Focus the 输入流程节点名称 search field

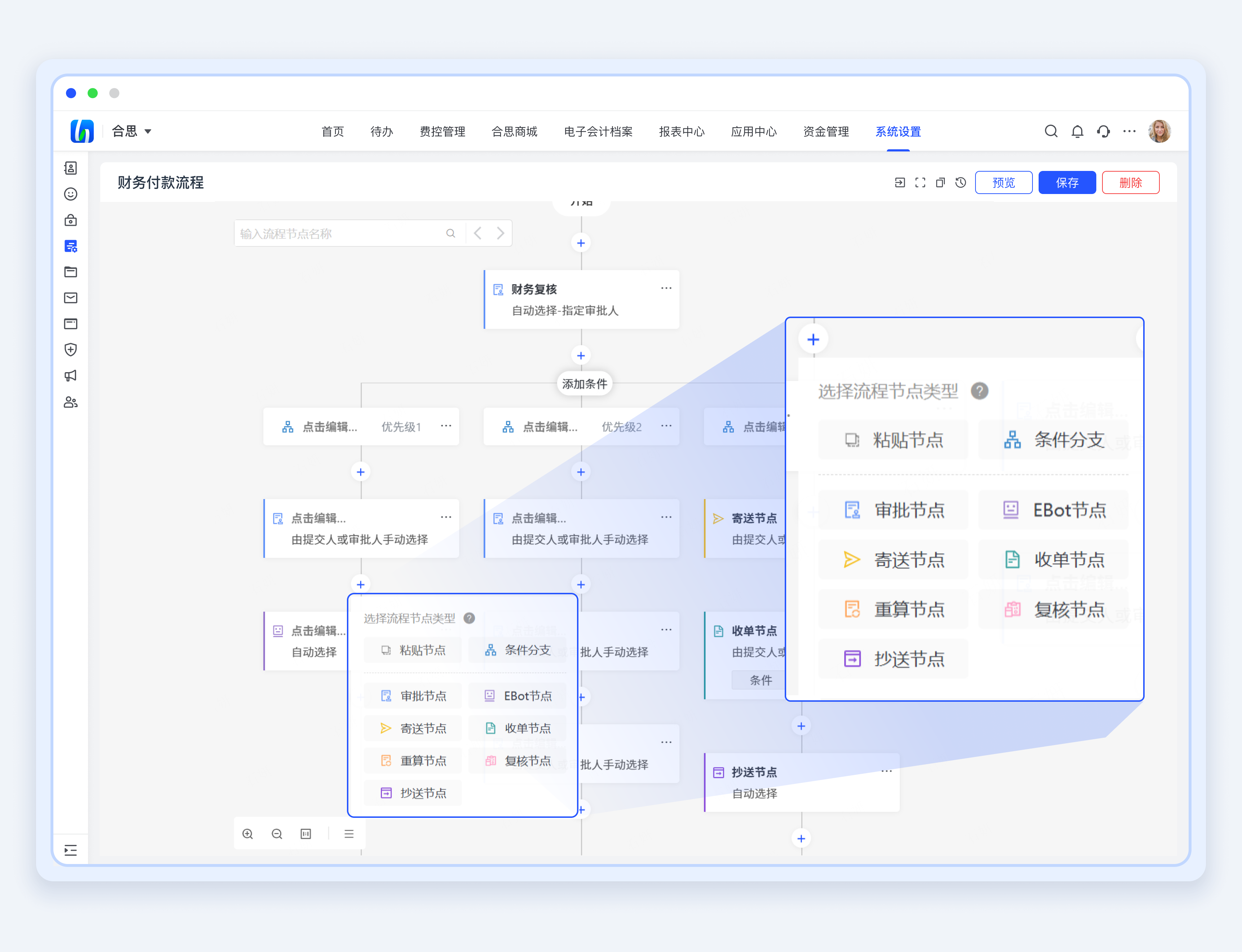coord(340,233)
